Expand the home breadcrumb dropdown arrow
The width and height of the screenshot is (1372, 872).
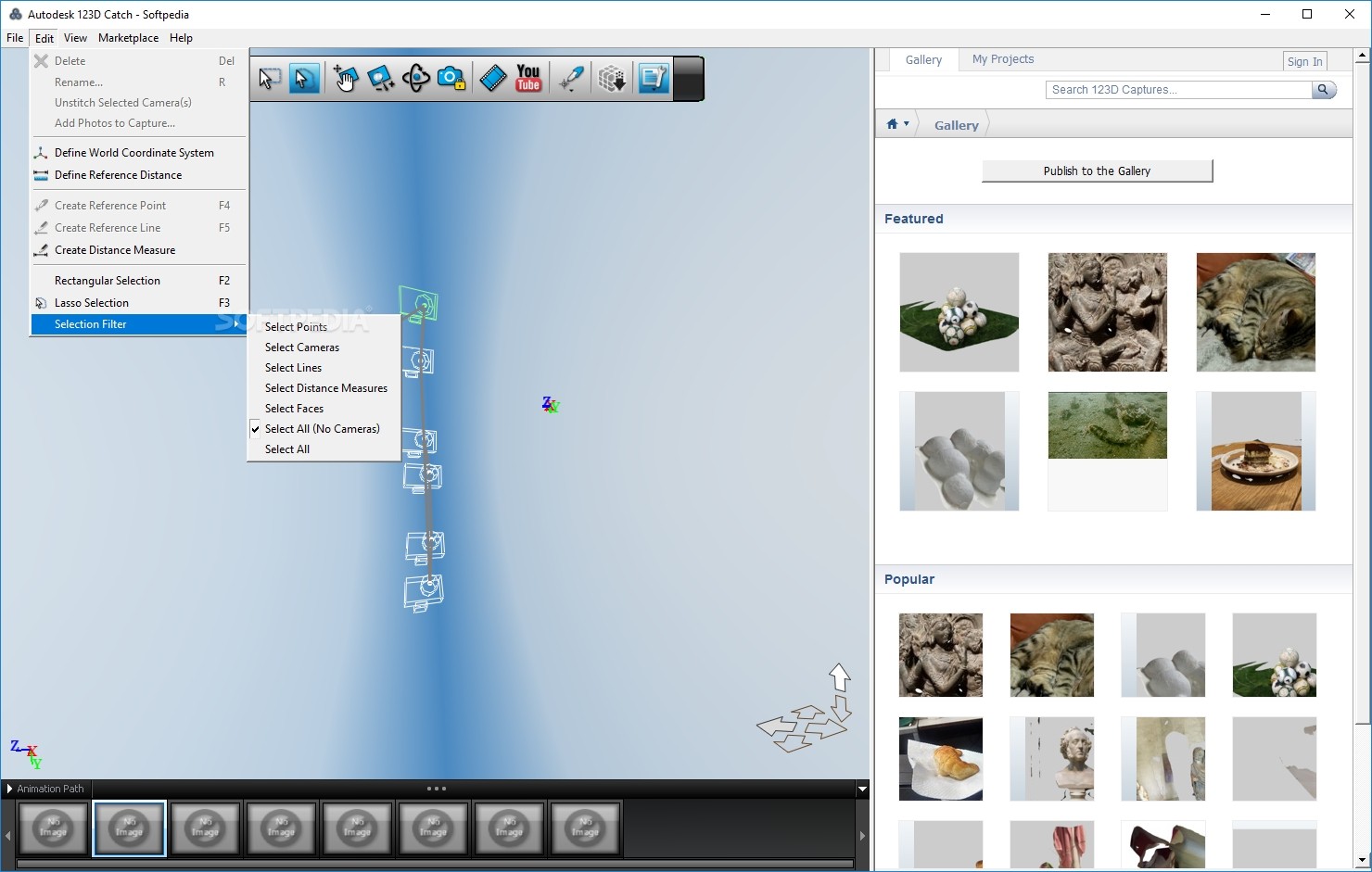coord(907,124)
